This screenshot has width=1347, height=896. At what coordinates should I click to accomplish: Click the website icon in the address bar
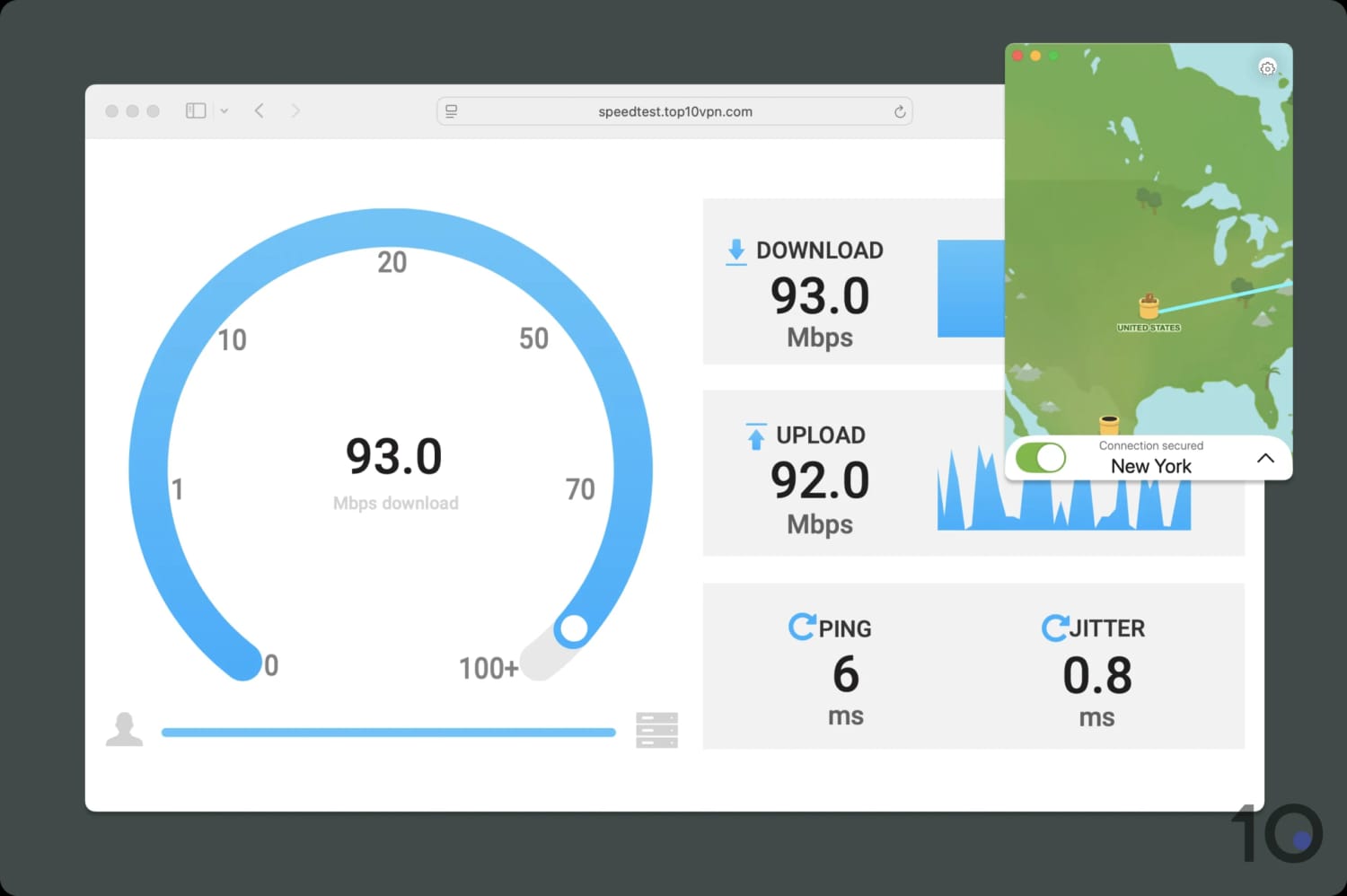451,110
